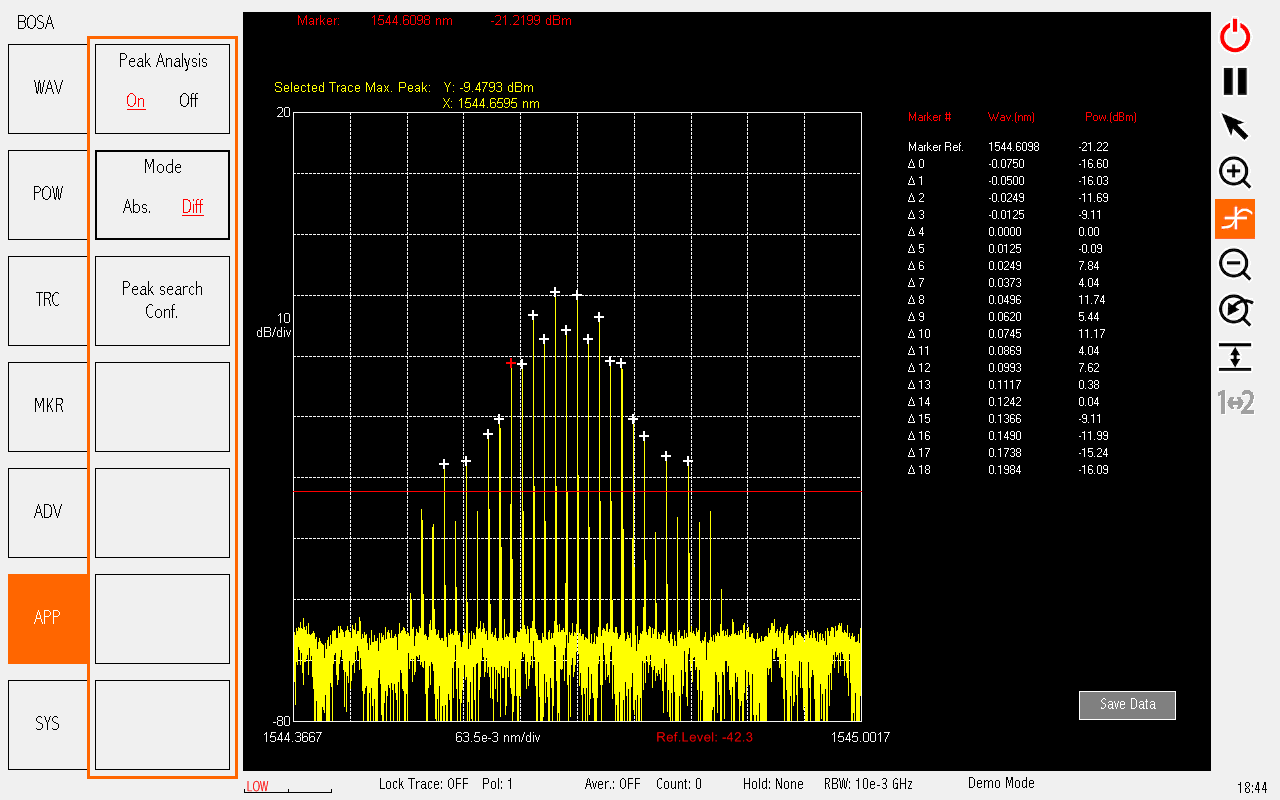
Task: Click the Save Data button
Action: coord(1127,705)
